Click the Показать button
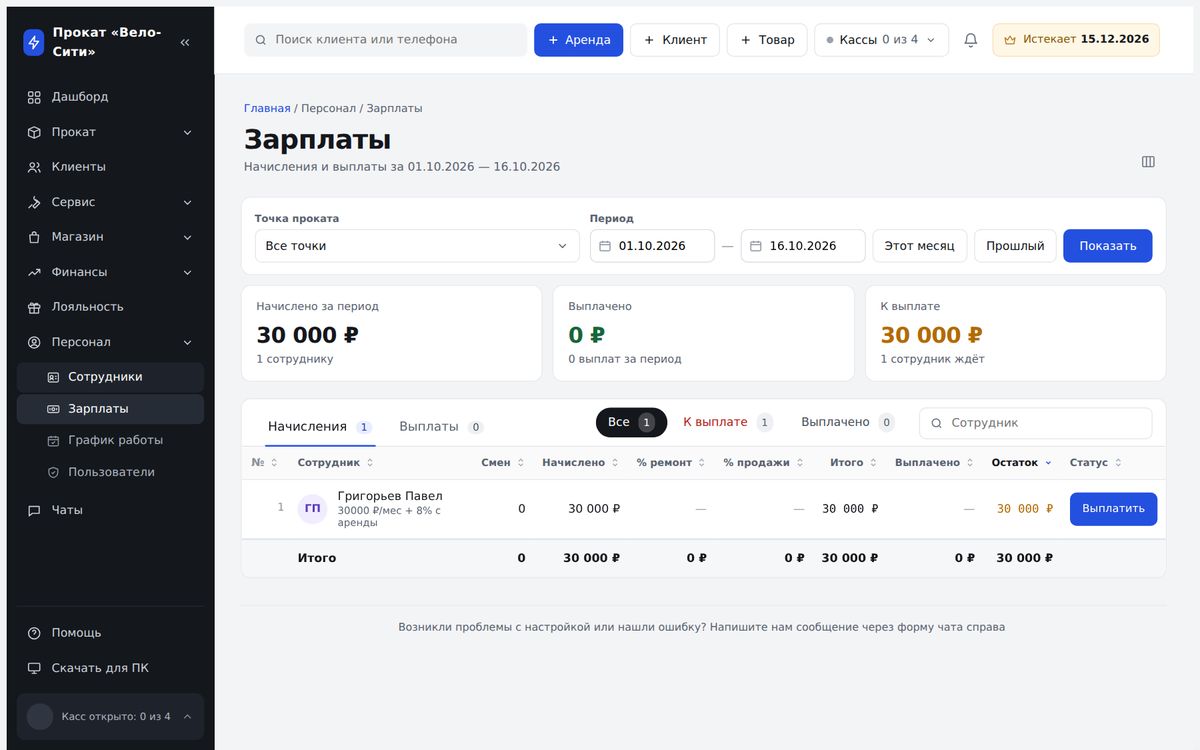The height and width of the screenshot is (750, 1200). coord(1108,246)
